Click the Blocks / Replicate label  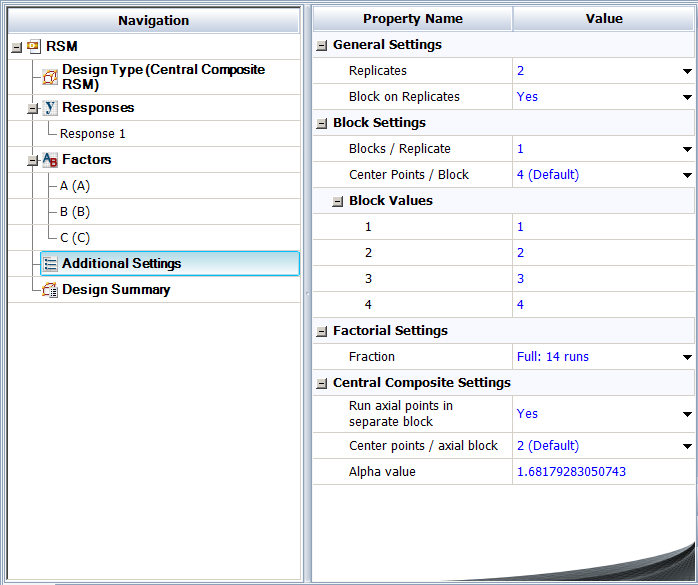coord(400,149)
